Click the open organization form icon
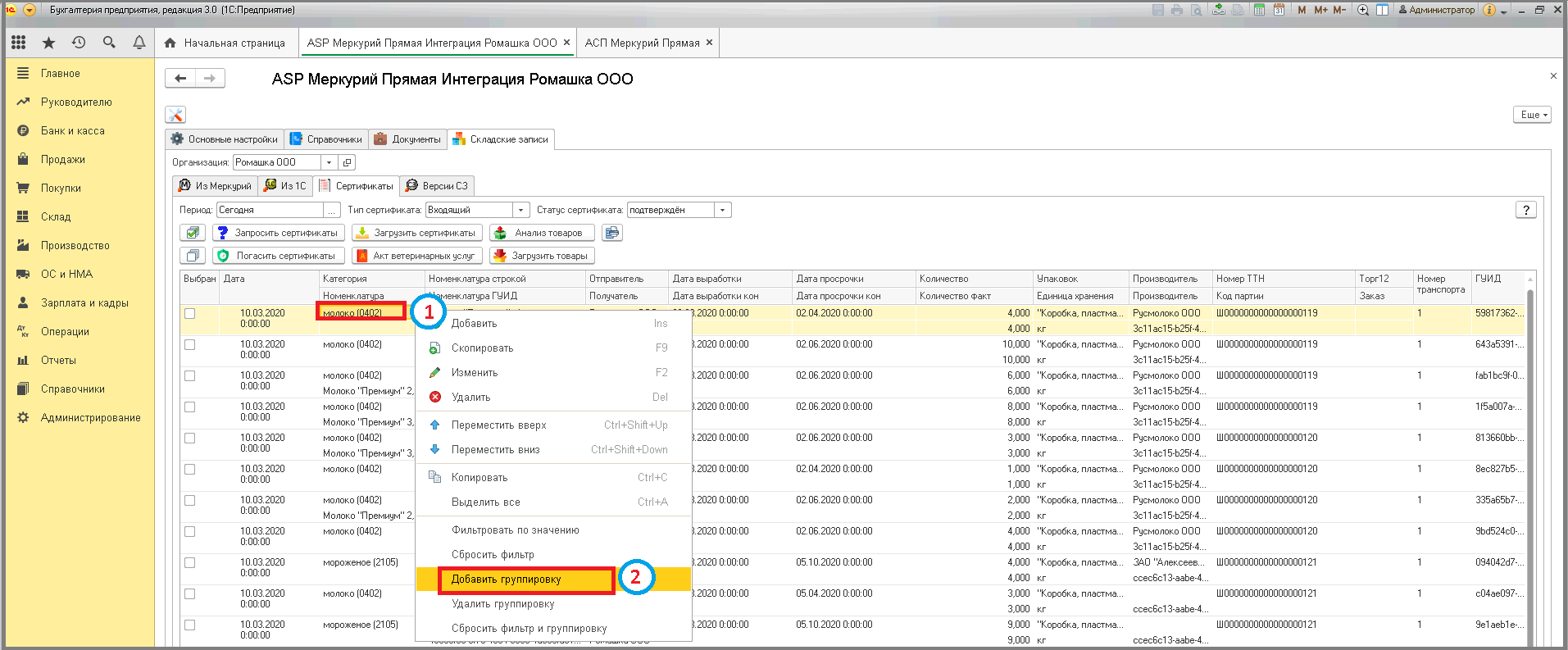1568x650 pixels. tap(347, 162)
